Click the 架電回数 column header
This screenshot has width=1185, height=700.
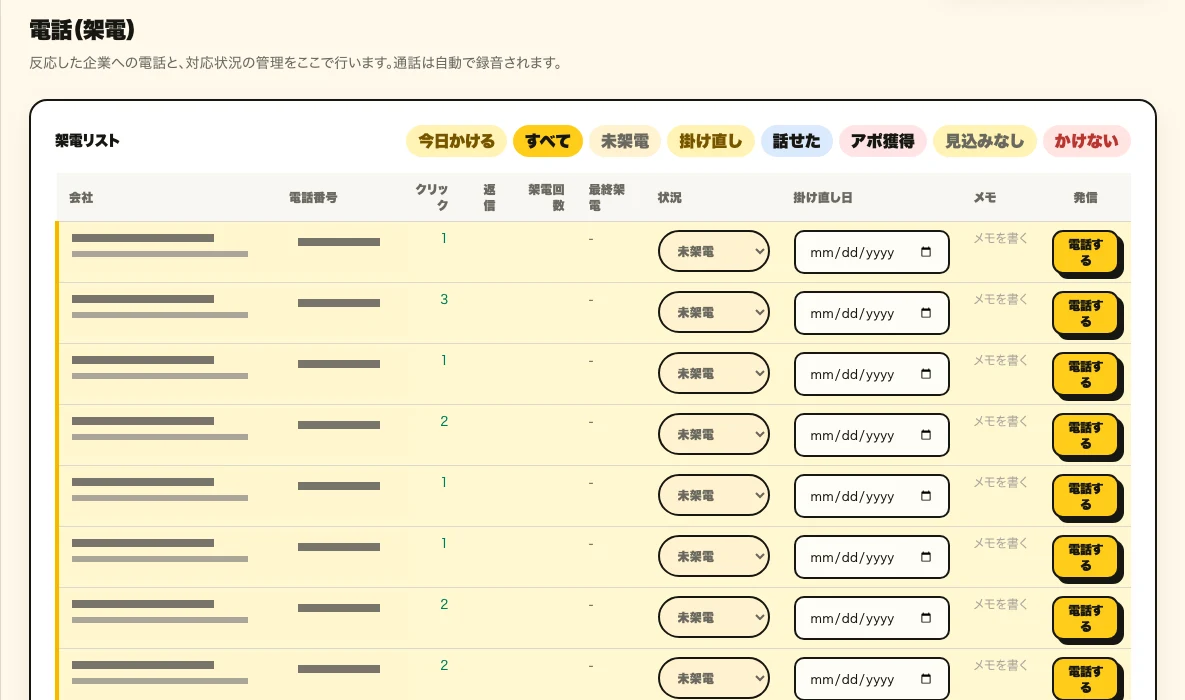click(546, 197)
